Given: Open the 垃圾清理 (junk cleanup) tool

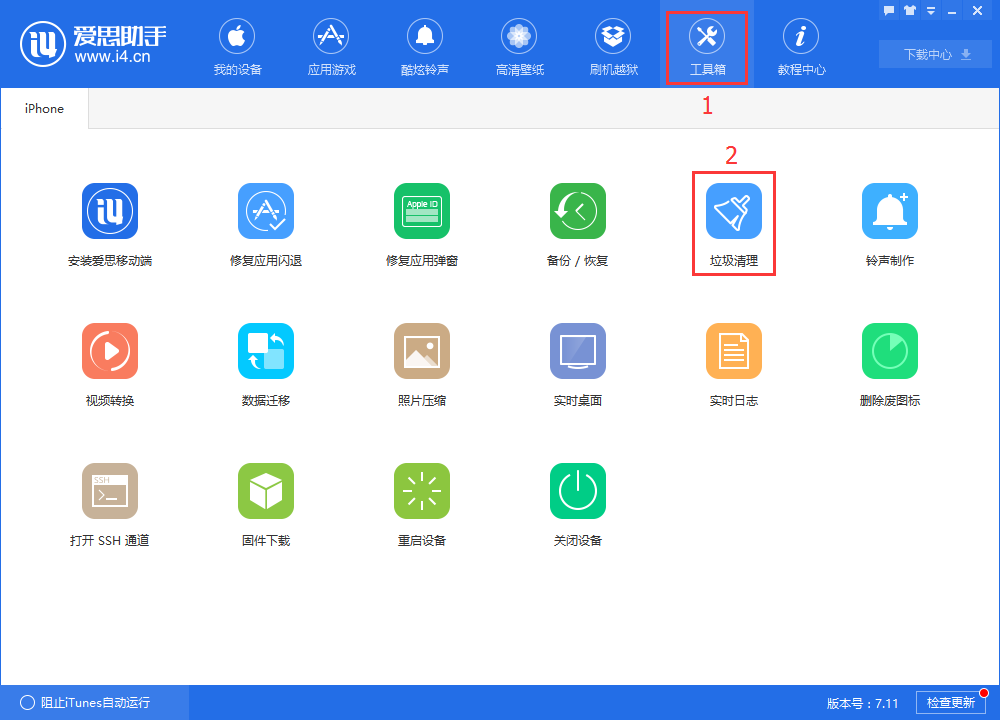Looking at the screenshot, I should (733, 222).
